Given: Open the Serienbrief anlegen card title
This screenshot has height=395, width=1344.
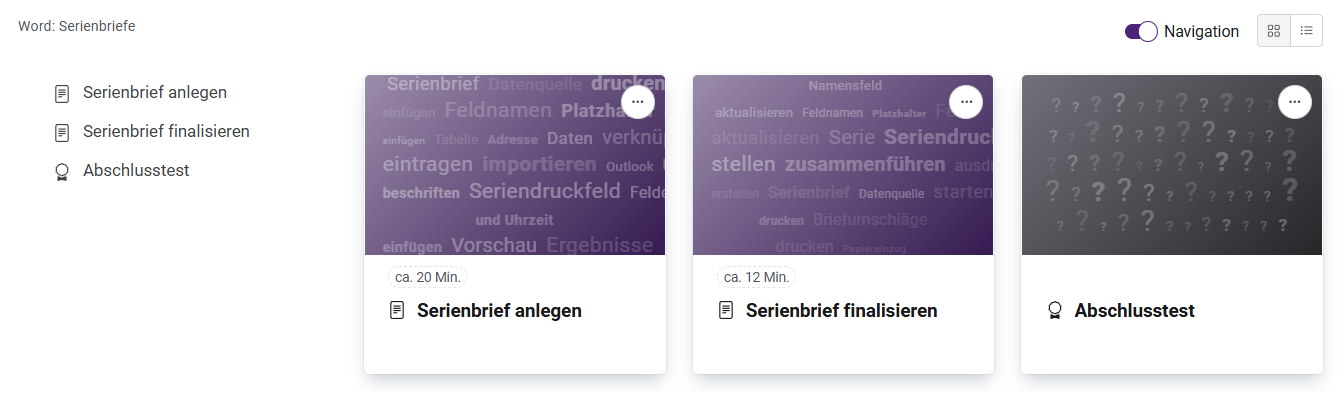Looking at the screenshot, I should (499, 311).
